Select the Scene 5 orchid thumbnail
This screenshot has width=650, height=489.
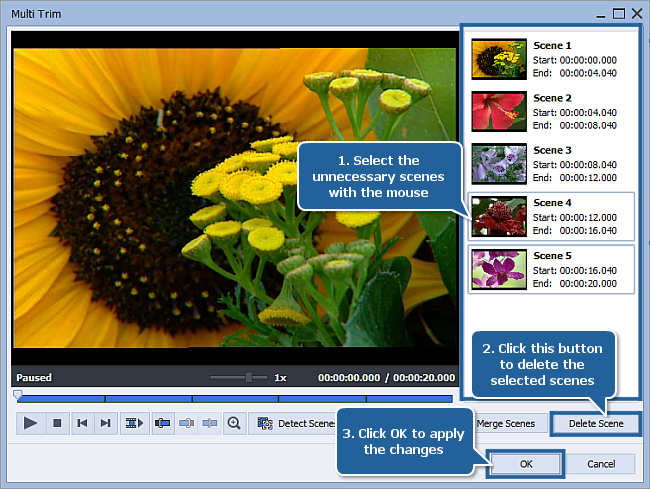(499, 269)
